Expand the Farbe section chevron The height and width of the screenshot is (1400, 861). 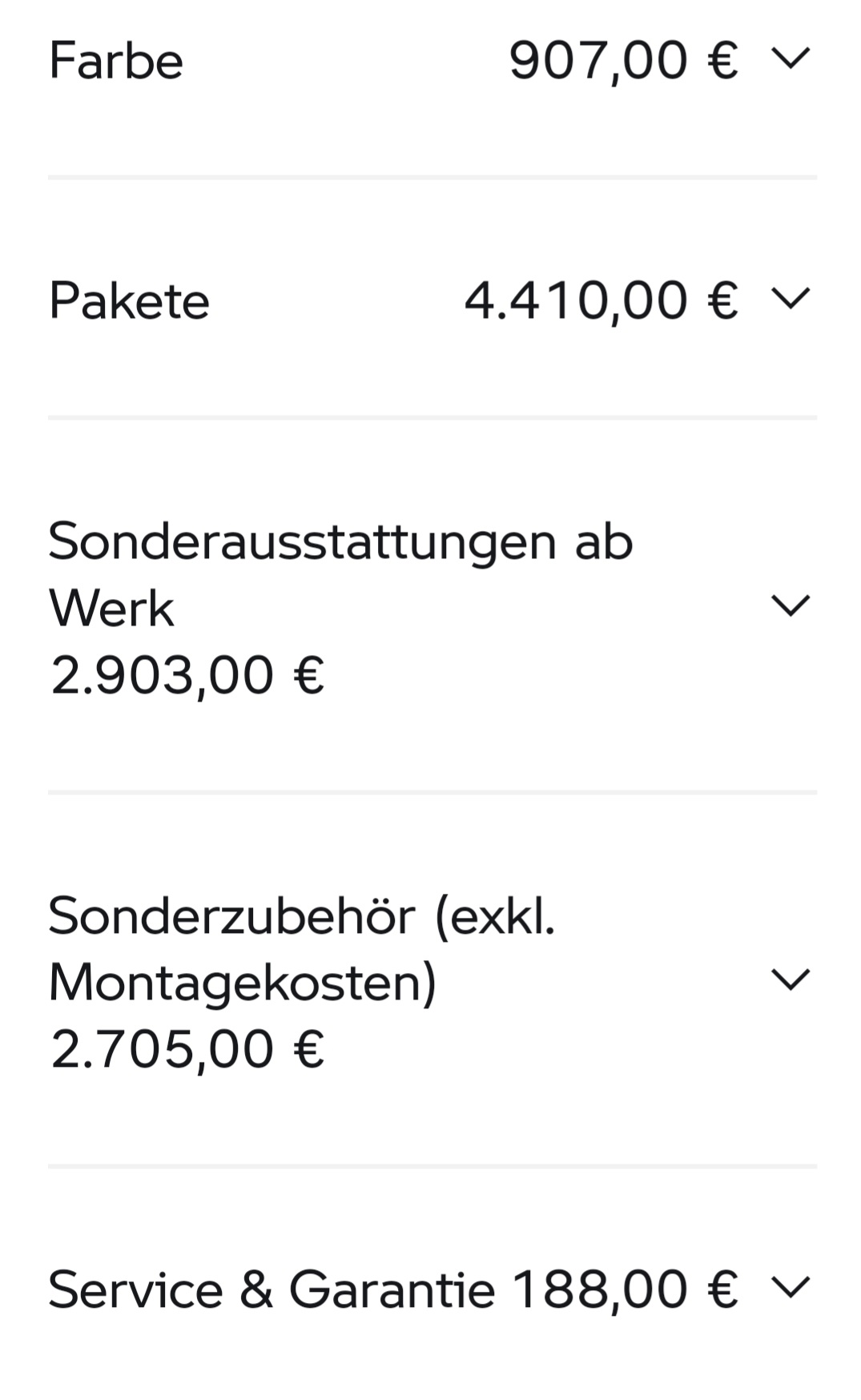point(791,58)
